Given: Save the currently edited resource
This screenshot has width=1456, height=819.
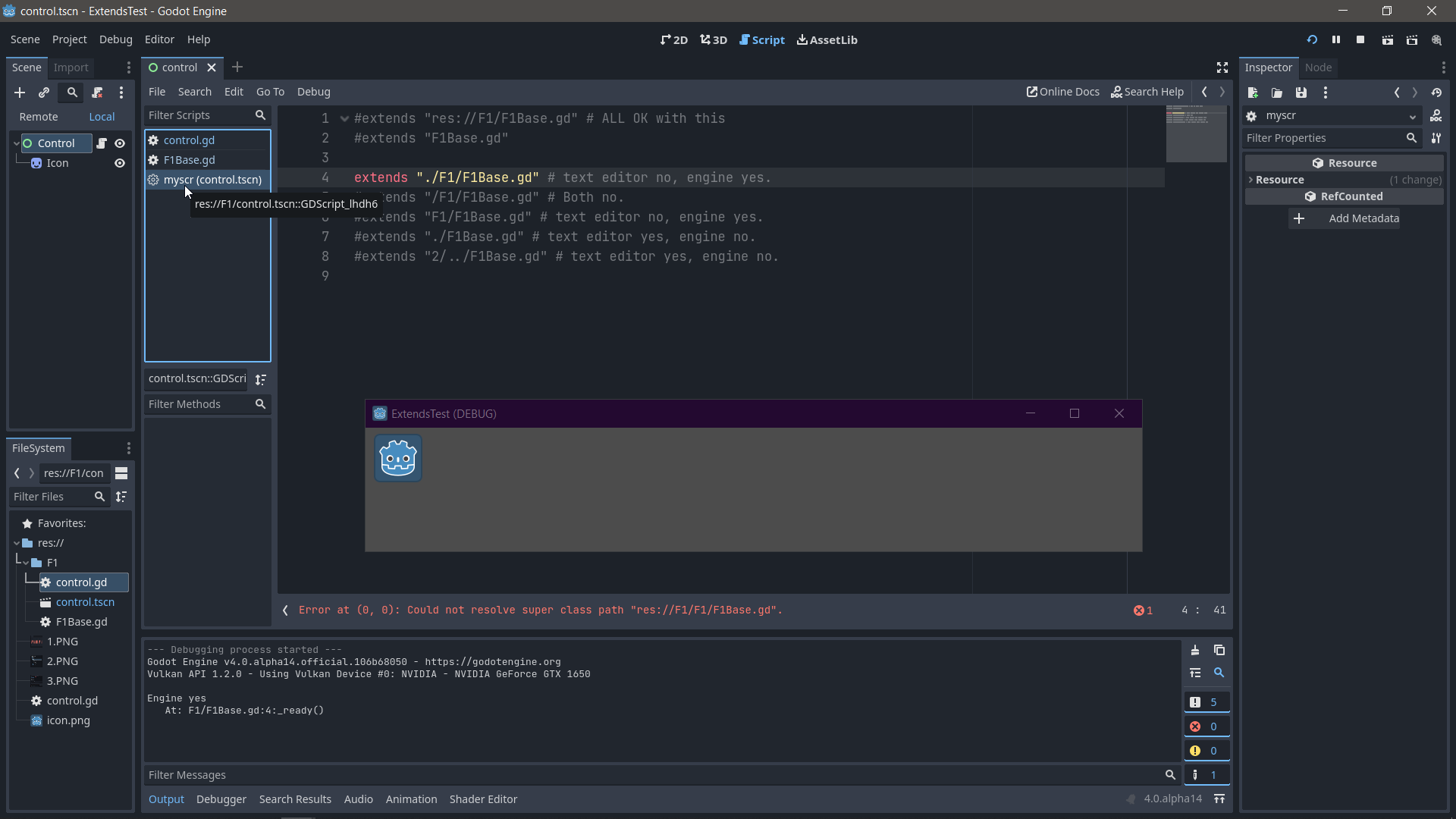Looking at the screenshot, I should tap(1301, 93).
